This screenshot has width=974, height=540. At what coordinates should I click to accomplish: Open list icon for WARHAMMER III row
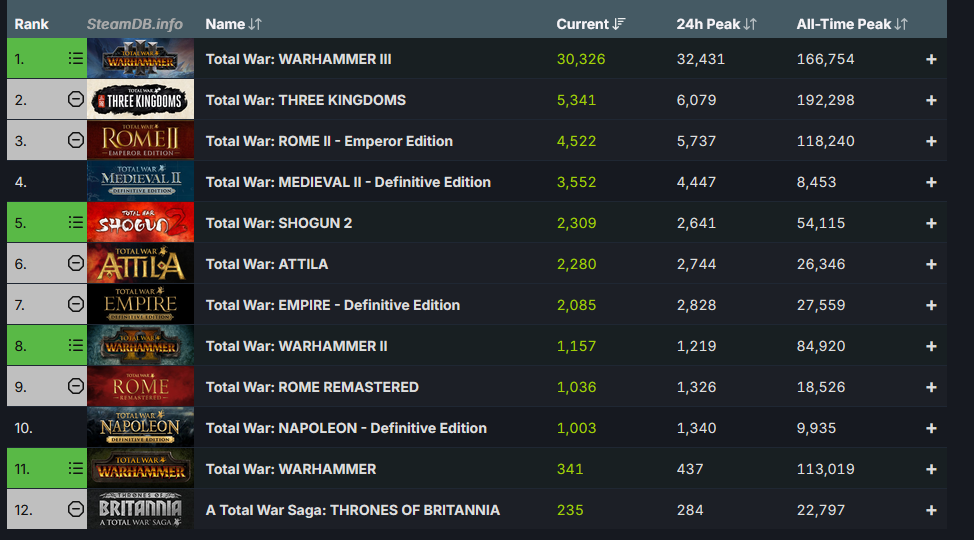click(76, 58)
